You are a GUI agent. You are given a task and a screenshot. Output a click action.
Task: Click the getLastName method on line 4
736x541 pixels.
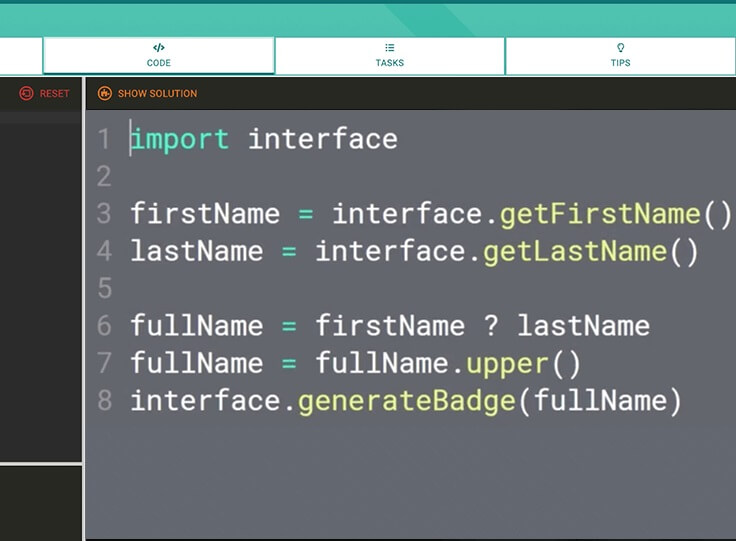point(575,252)
